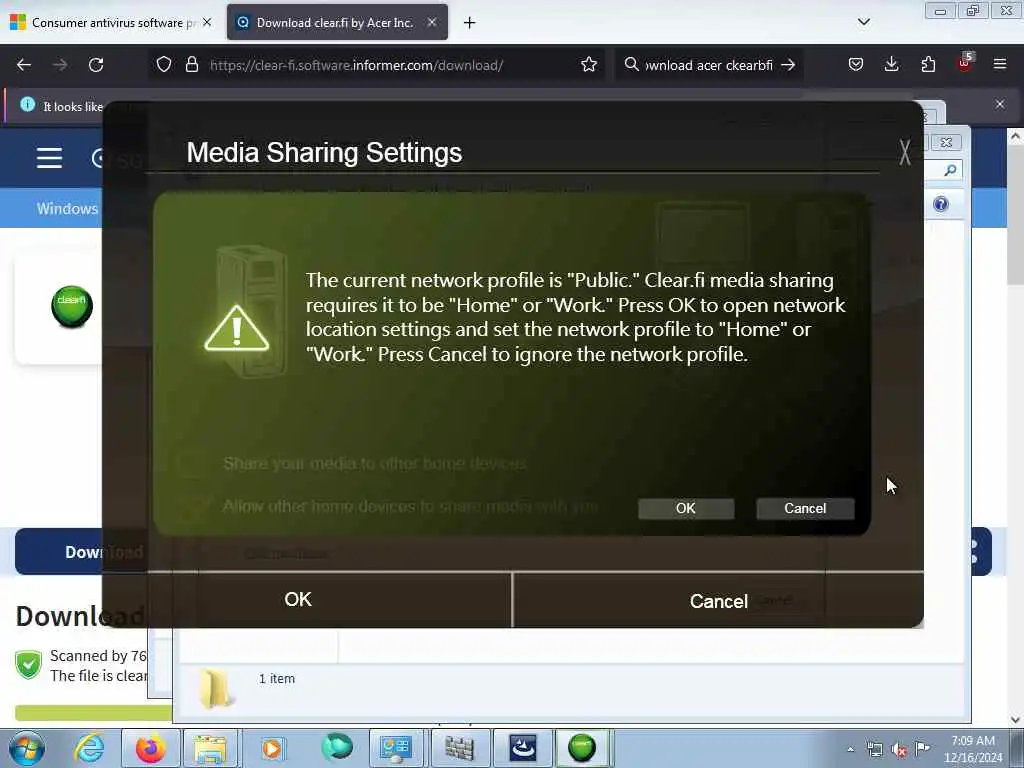Click the green shield scanned icon
1024x768 pixels.
point(29,665)
